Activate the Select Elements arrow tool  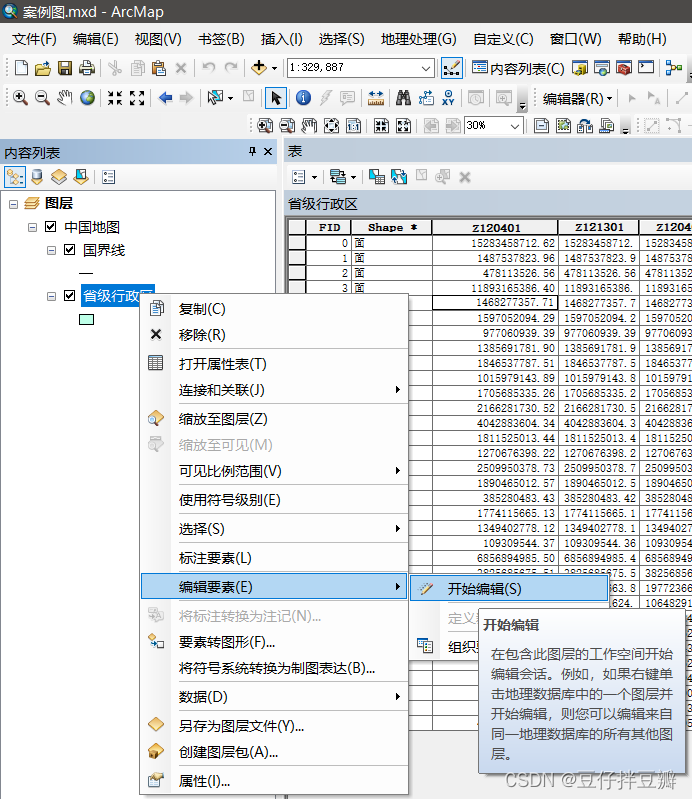(276, 97)
